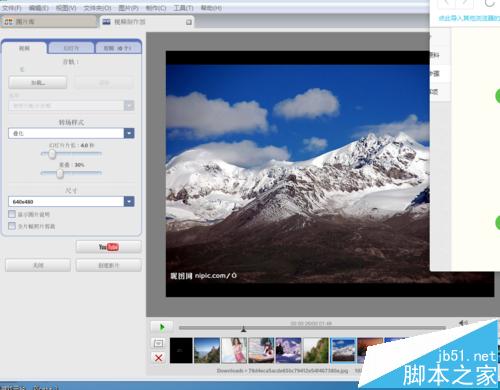Image resolution: width=500 pixels, height=390 pixels.
Task: Select the green cliff thumbnail
Action: tap(316, 350)
